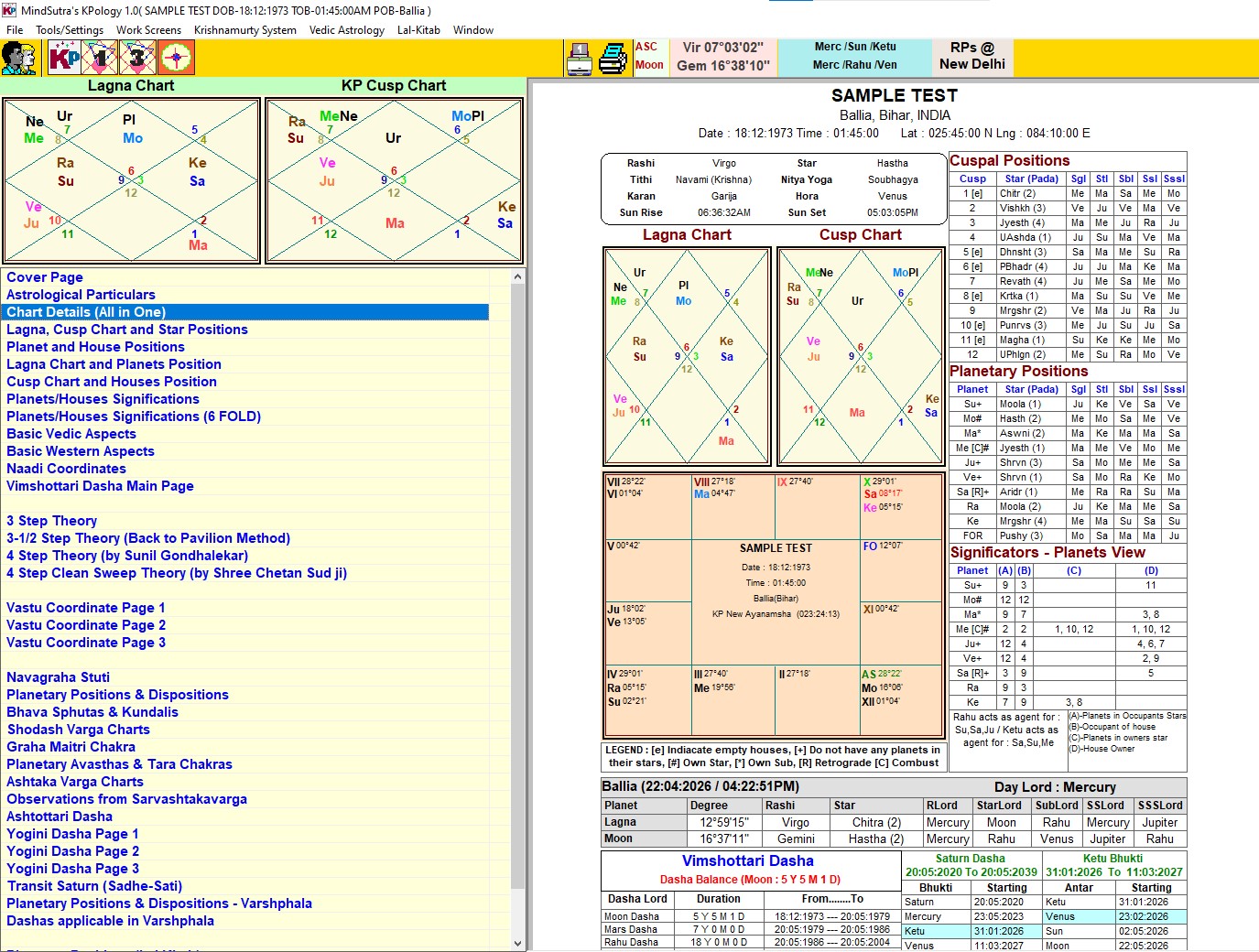Open Cover Page
The height and width of the screenshot is (952, 1259).
pos(45,277)
